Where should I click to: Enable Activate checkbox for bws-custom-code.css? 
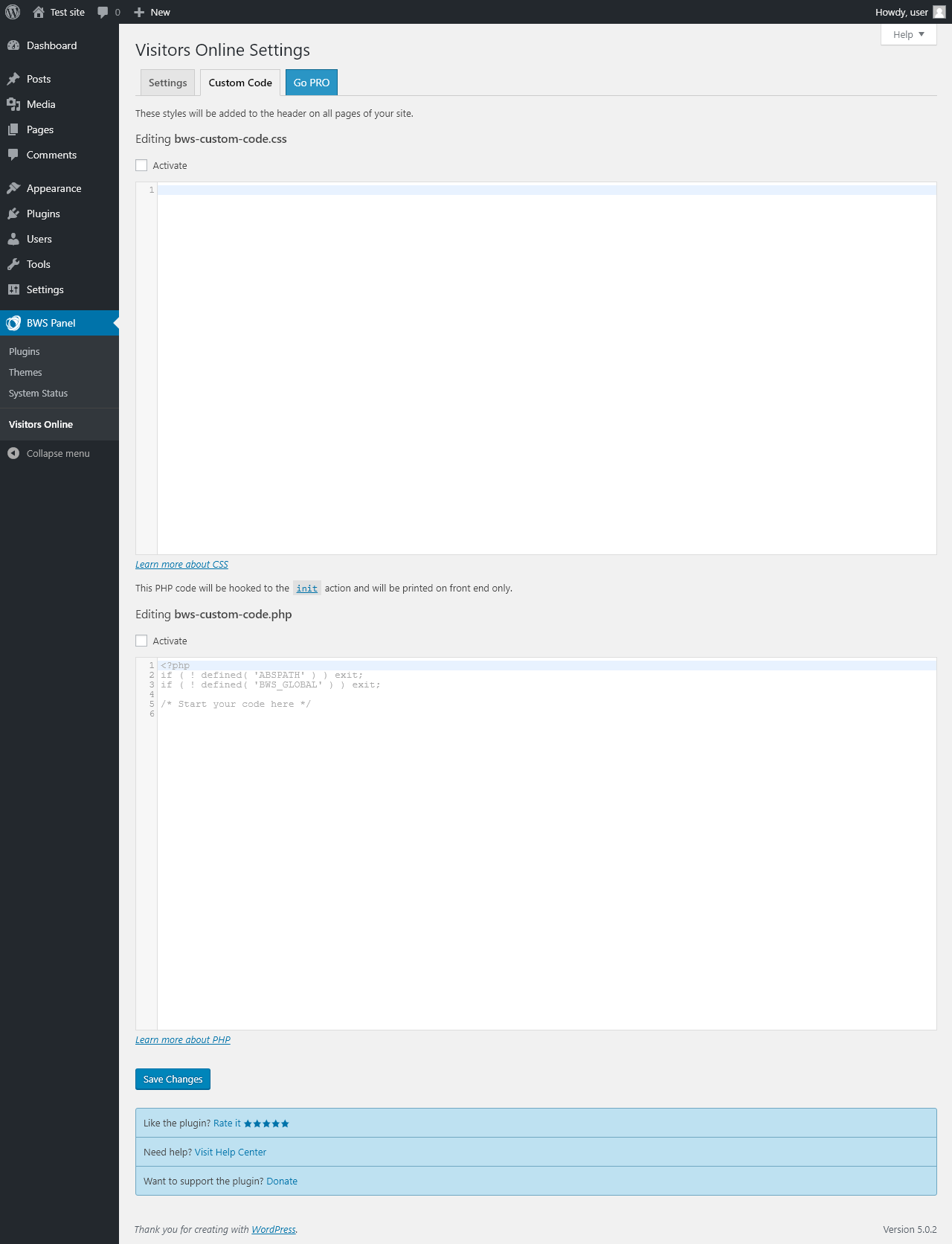pos(141,165)
